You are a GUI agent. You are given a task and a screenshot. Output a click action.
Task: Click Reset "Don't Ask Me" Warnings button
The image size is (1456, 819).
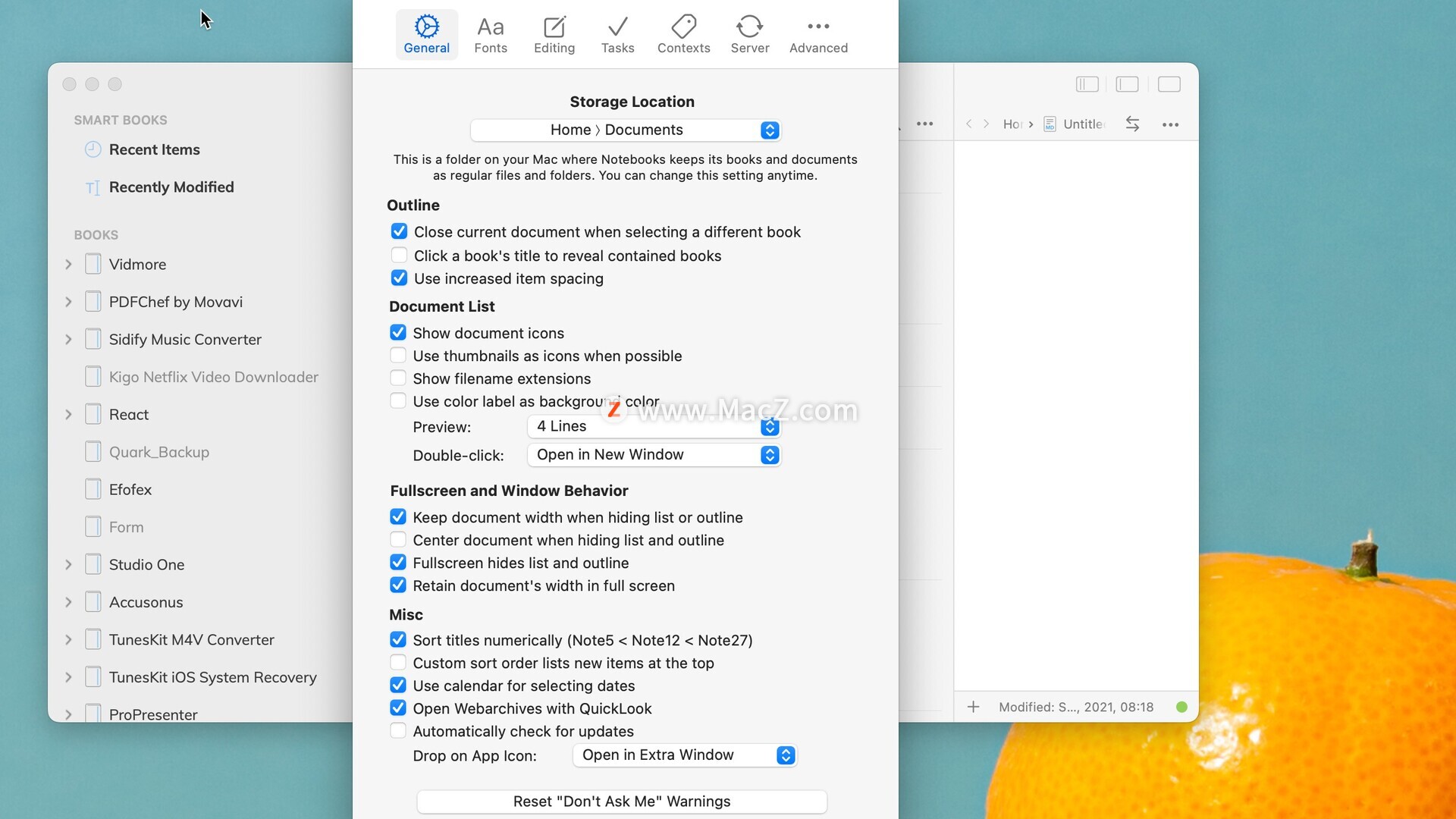622,802
